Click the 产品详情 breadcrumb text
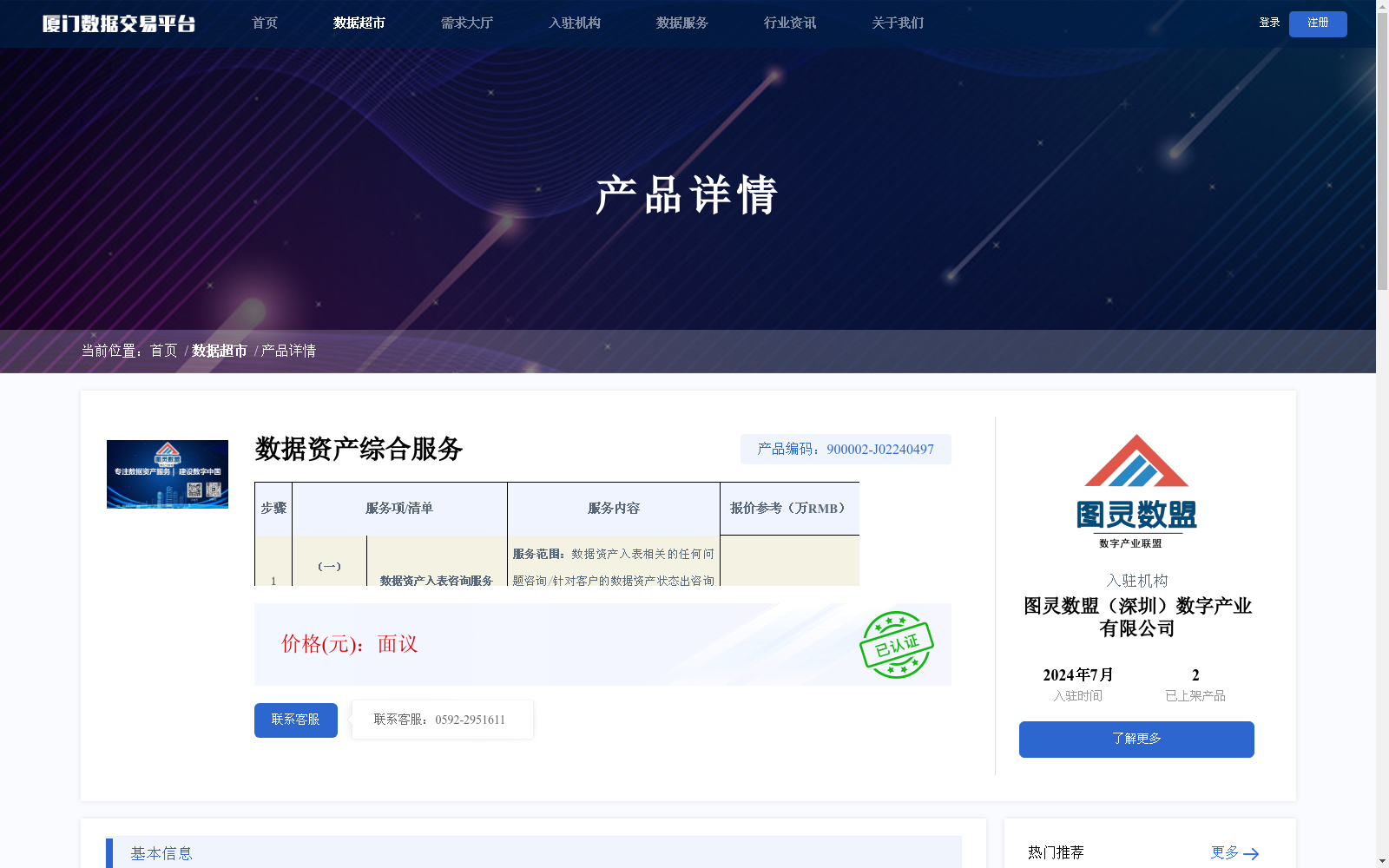 tap(289, 351)
